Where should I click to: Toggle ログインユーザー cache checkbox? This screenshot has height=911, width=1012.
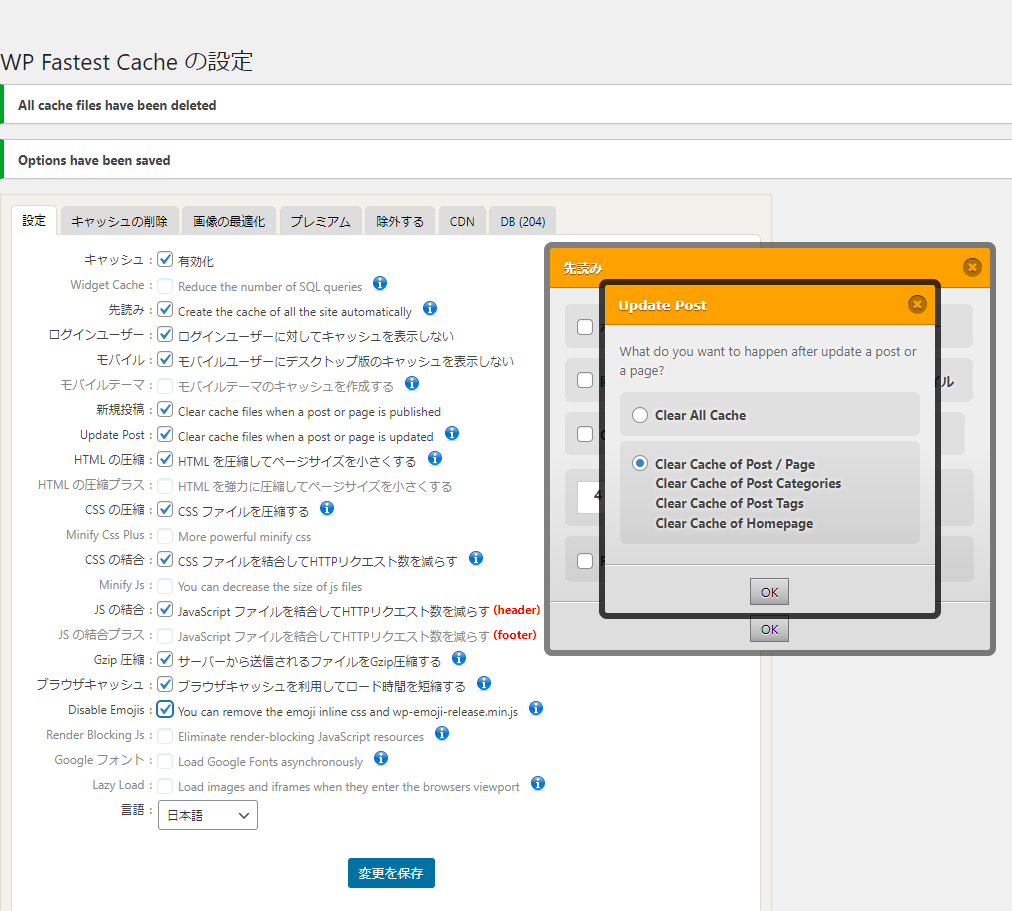165,334
